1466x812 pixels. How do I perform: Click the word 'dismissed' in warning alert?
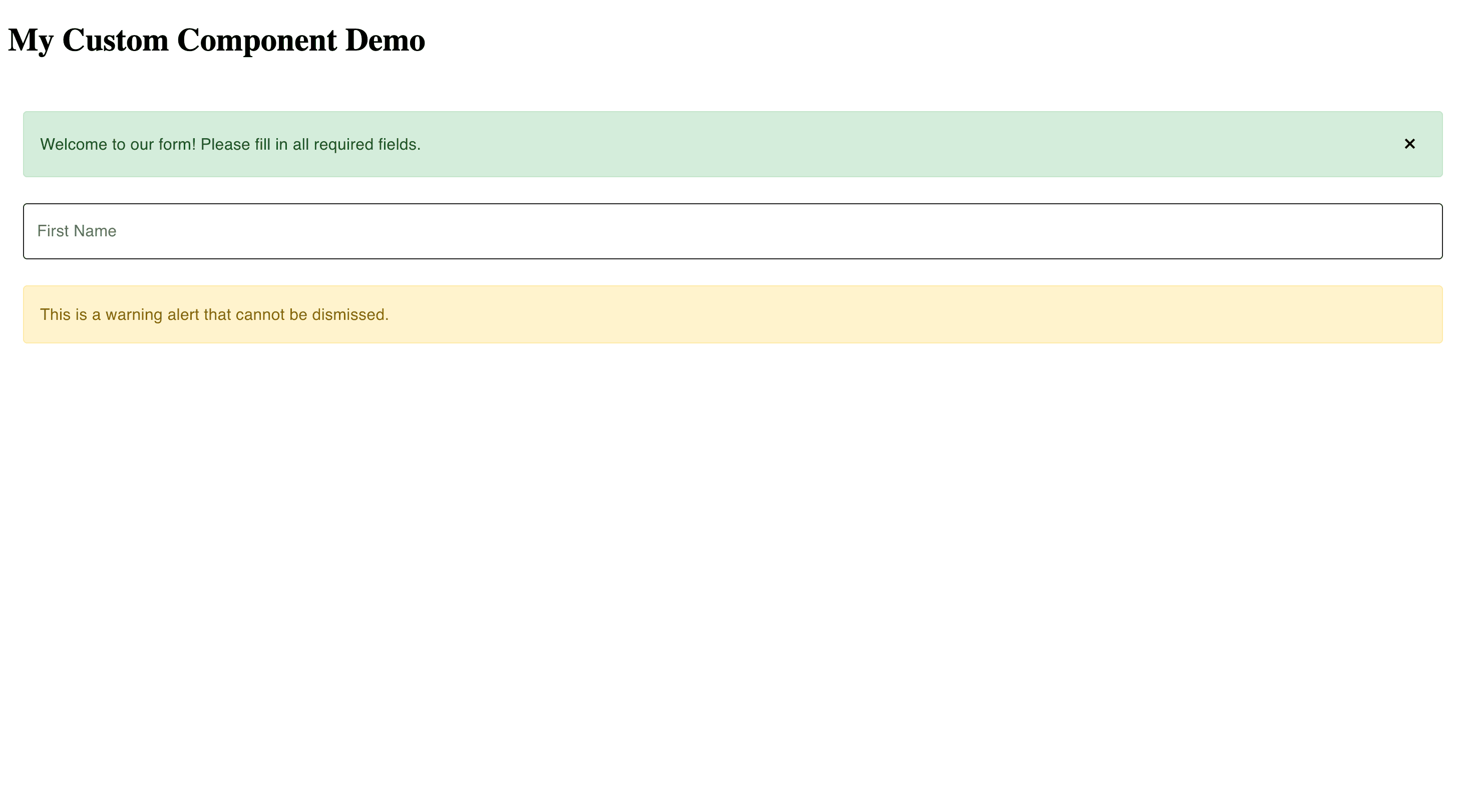pyautogui.click(x=347, y=315)
